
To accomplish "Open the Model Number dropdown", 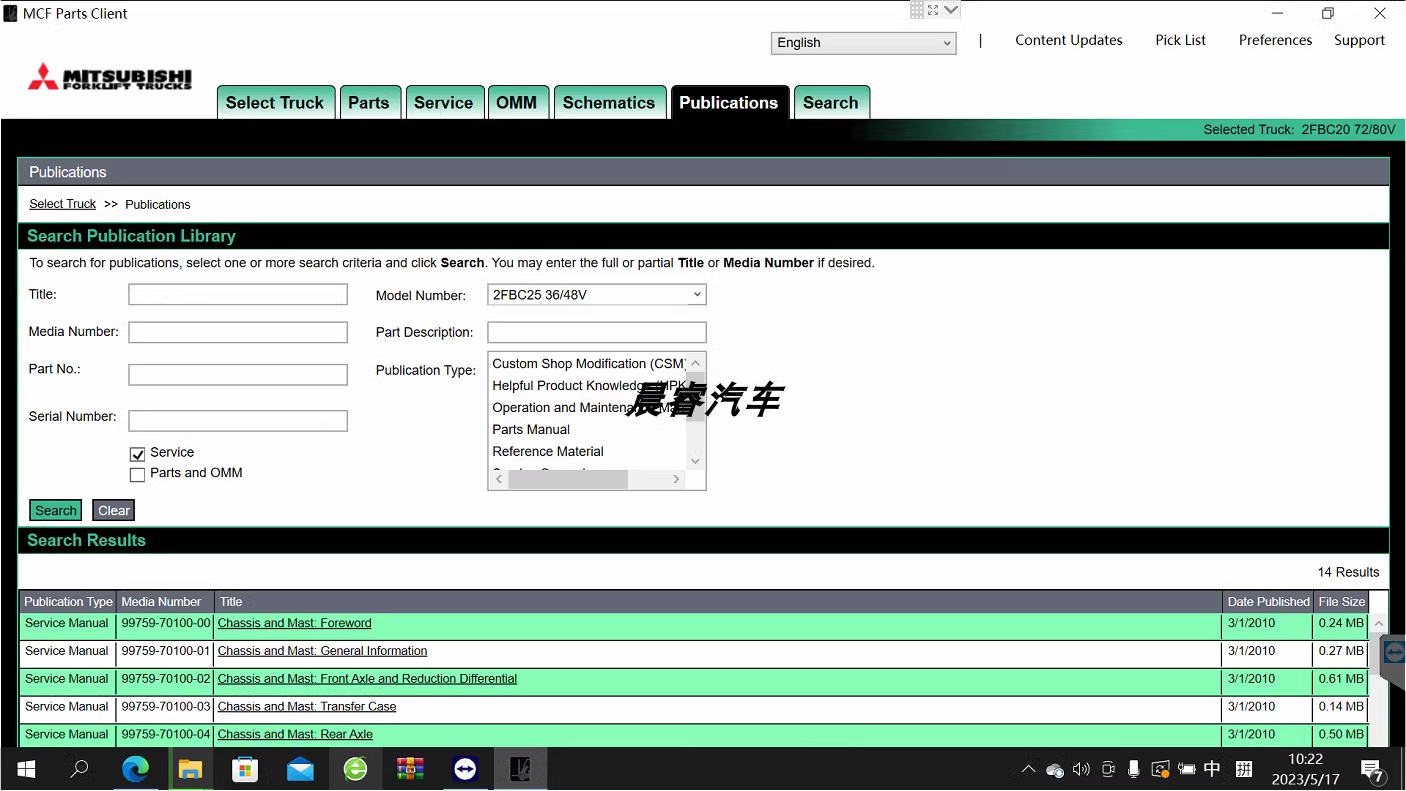I will [597, 295].
